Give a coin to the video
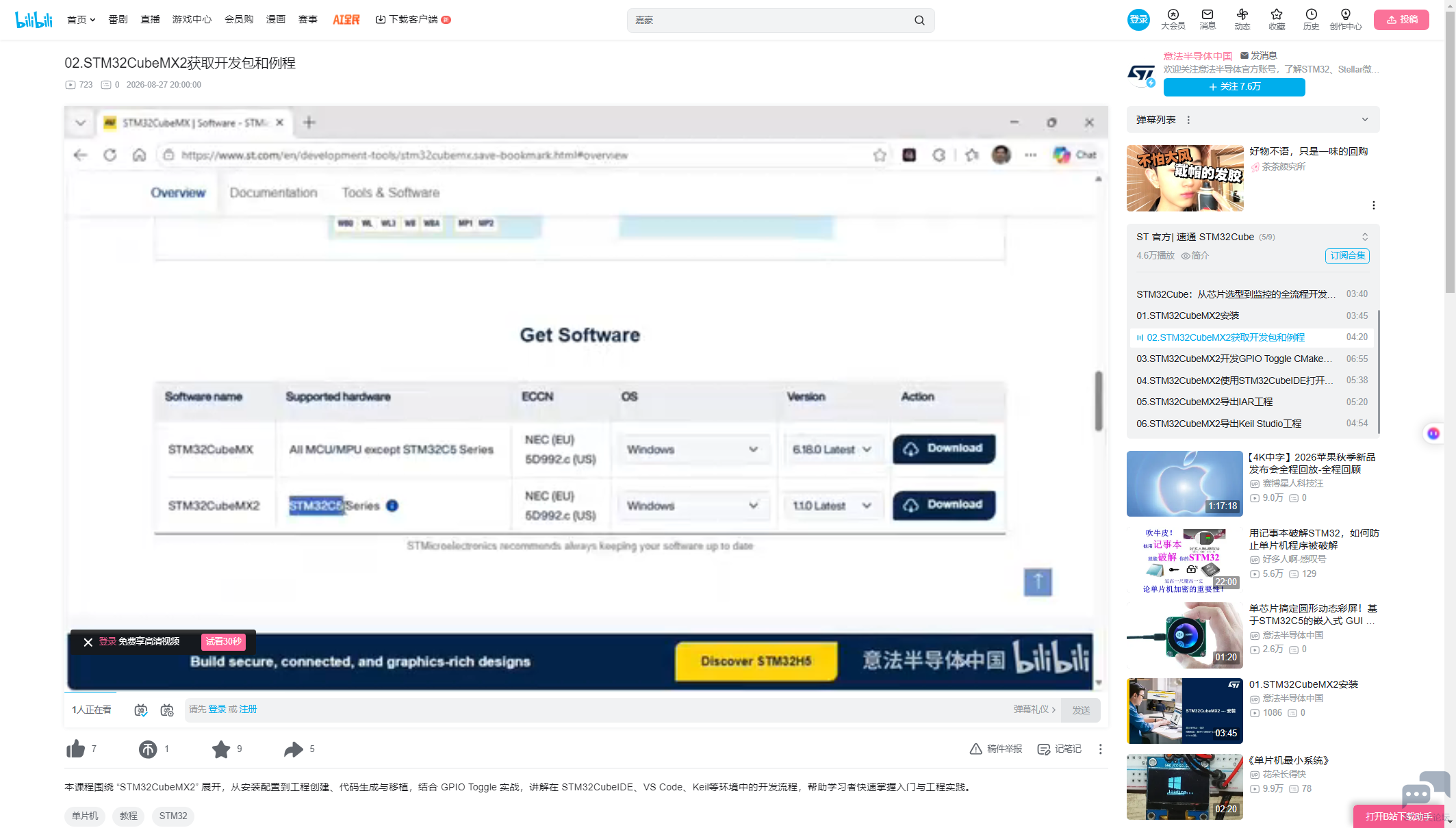 pos(148,749)
